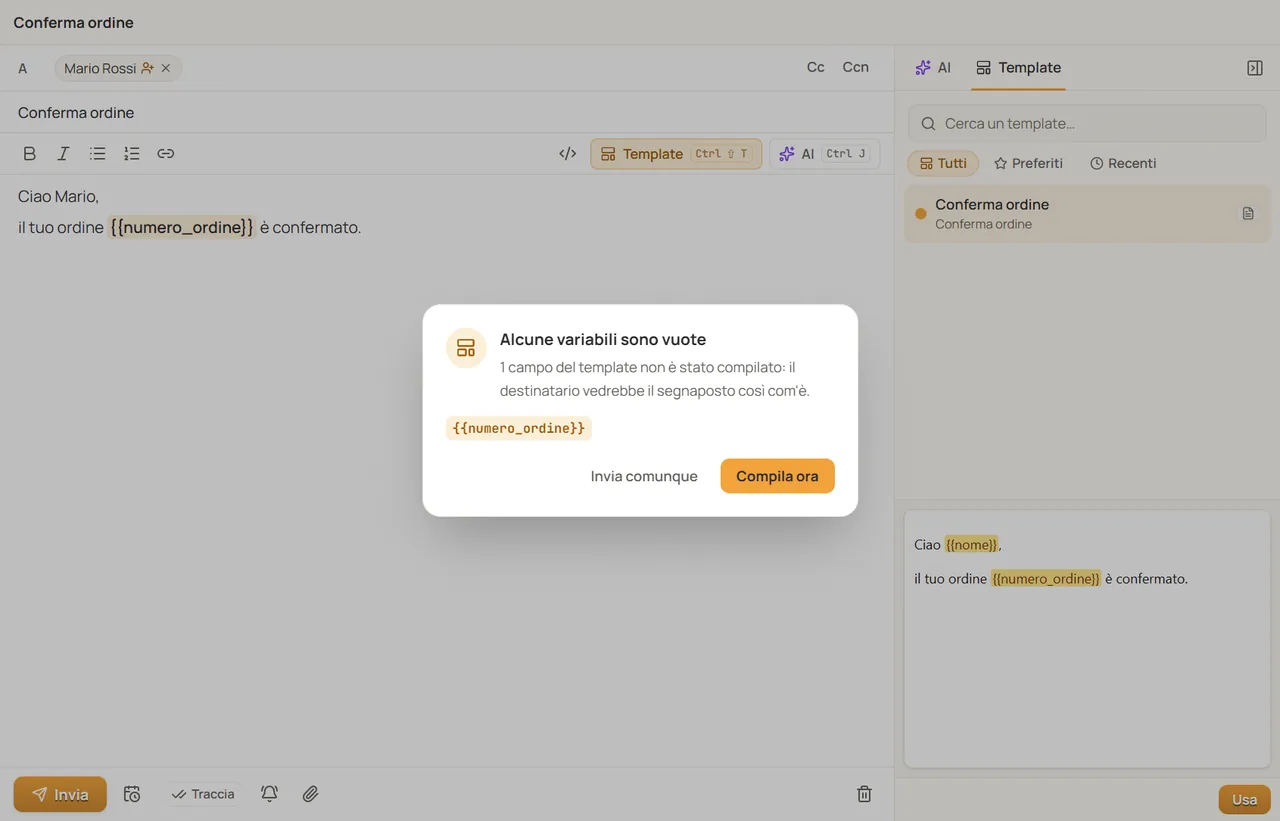Viewport: 1280px width, 821px height.
Task: Click the Template toolbar button
Action: click(676, 154)
